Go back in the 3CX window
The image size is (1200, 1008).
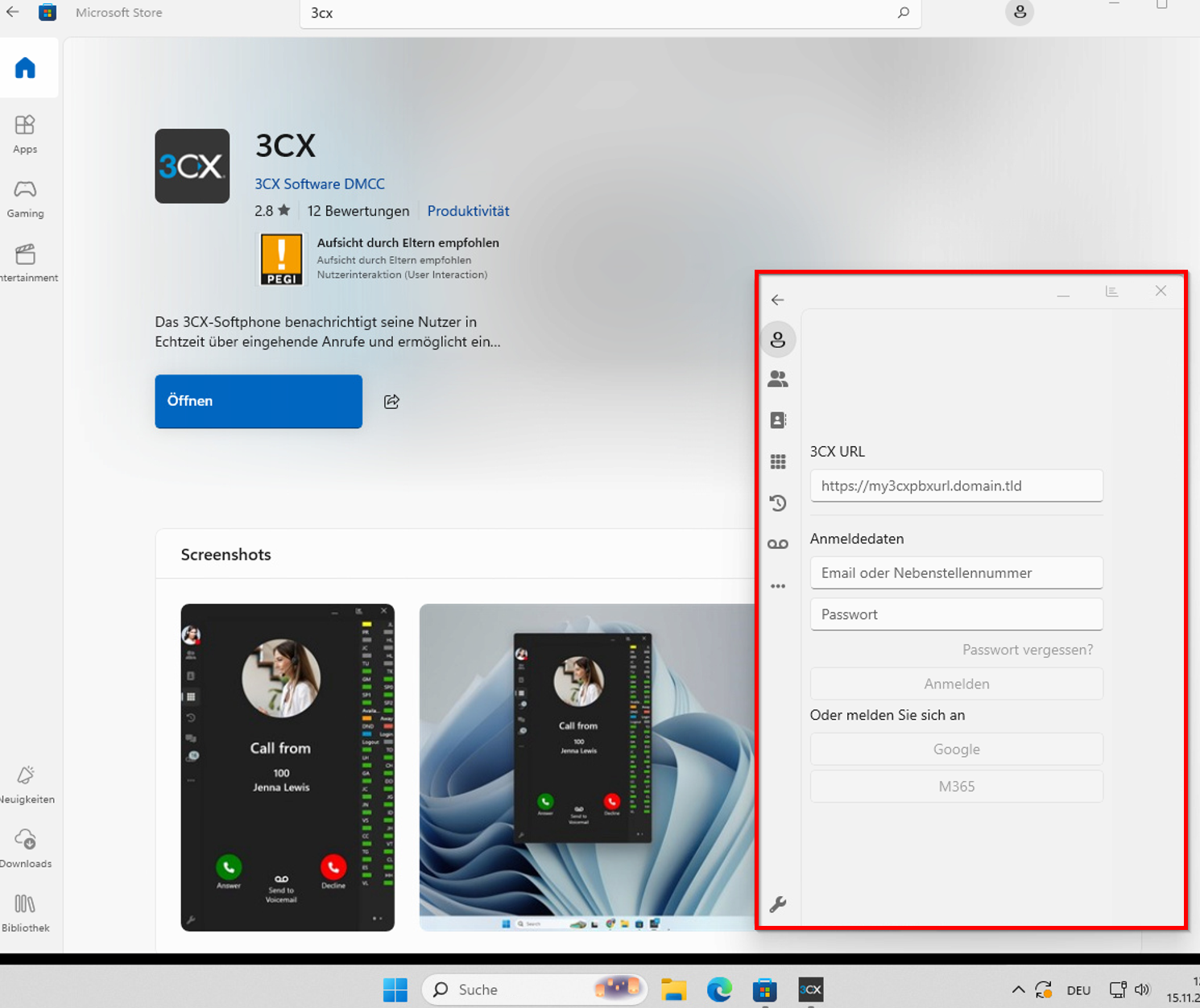(x=777, y=300)
